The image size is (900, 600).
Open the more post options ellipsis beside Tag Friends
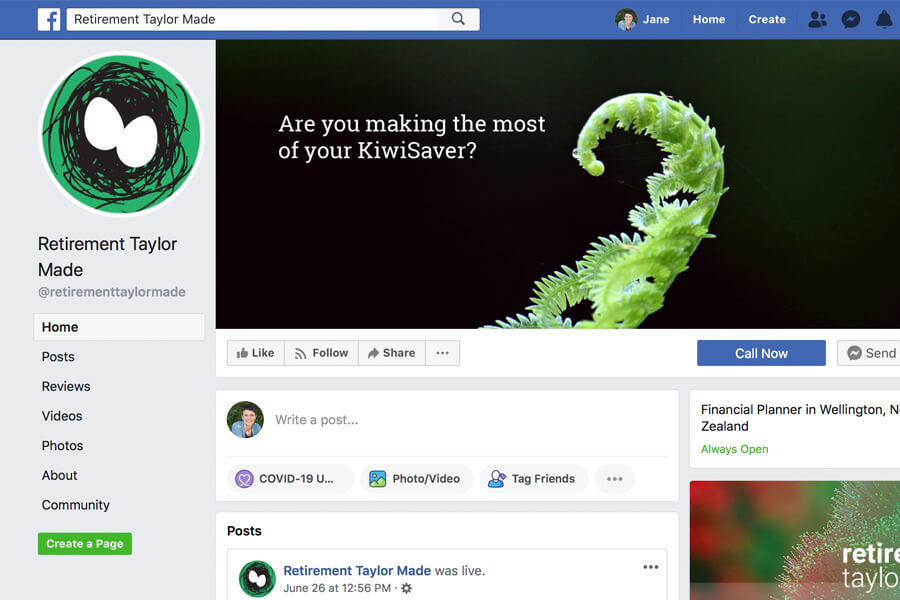click(x=614, y=479)
